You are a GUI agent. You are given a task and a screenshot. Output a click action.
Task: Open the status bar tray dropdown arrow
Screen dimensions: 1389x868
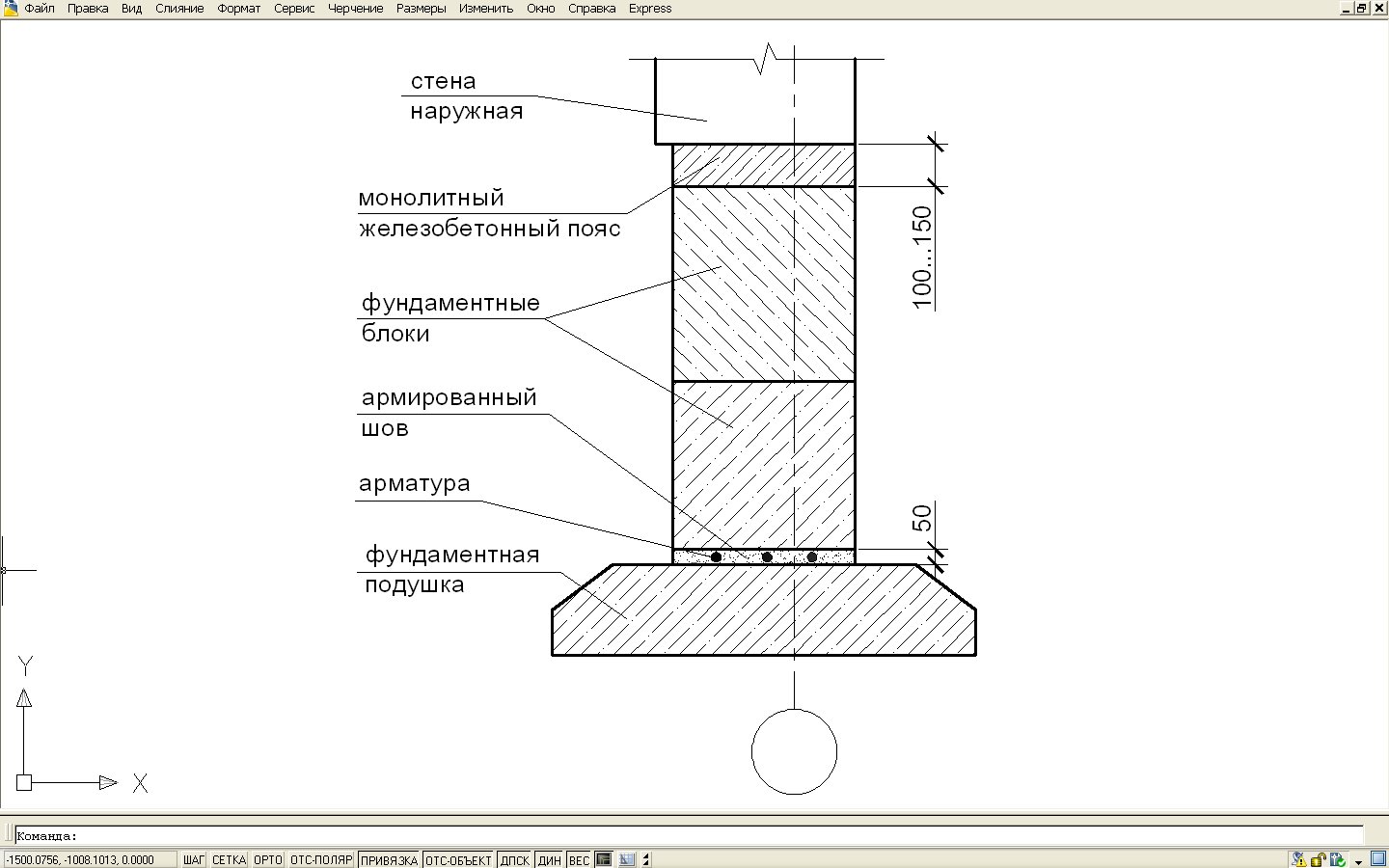pos(1358,861)
